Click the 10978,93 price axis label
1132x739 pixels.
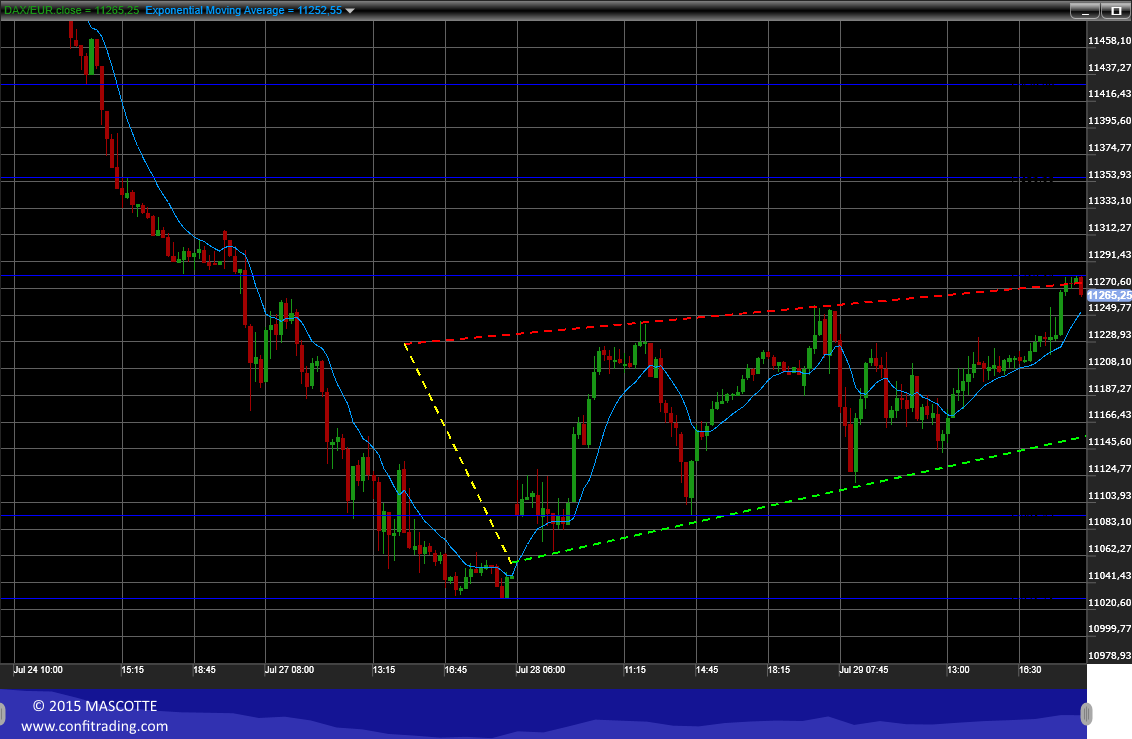(x=1109, y=655)
